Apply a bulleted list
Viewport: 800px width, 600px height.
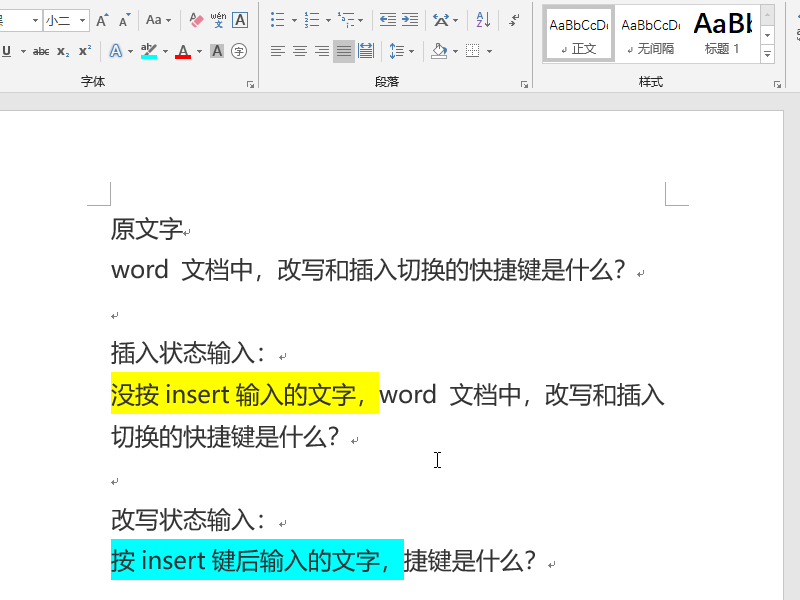[x=278, y=20]
